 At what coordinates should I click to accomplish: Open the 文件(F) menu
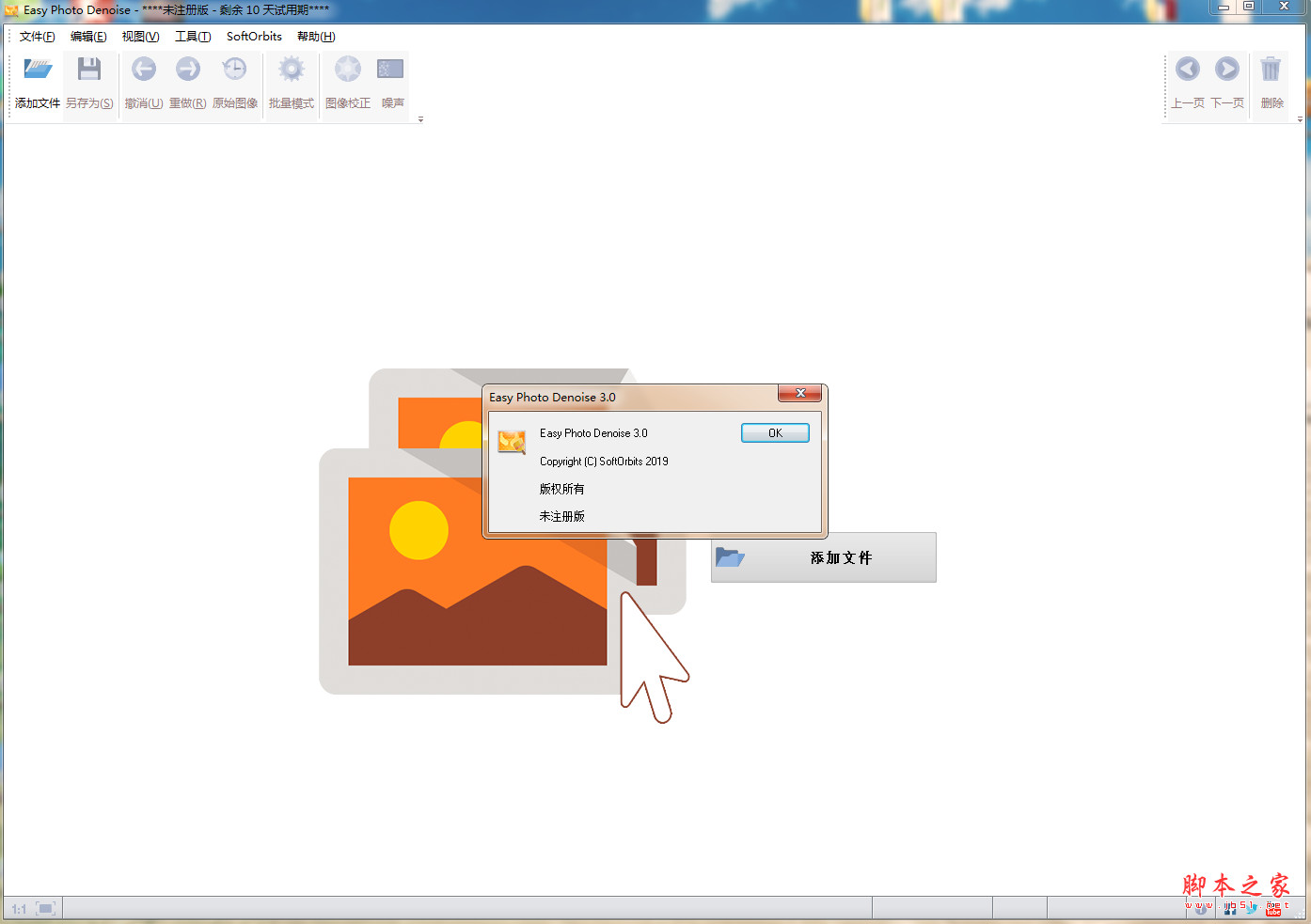pyautogui.click(x=38, y=37)
